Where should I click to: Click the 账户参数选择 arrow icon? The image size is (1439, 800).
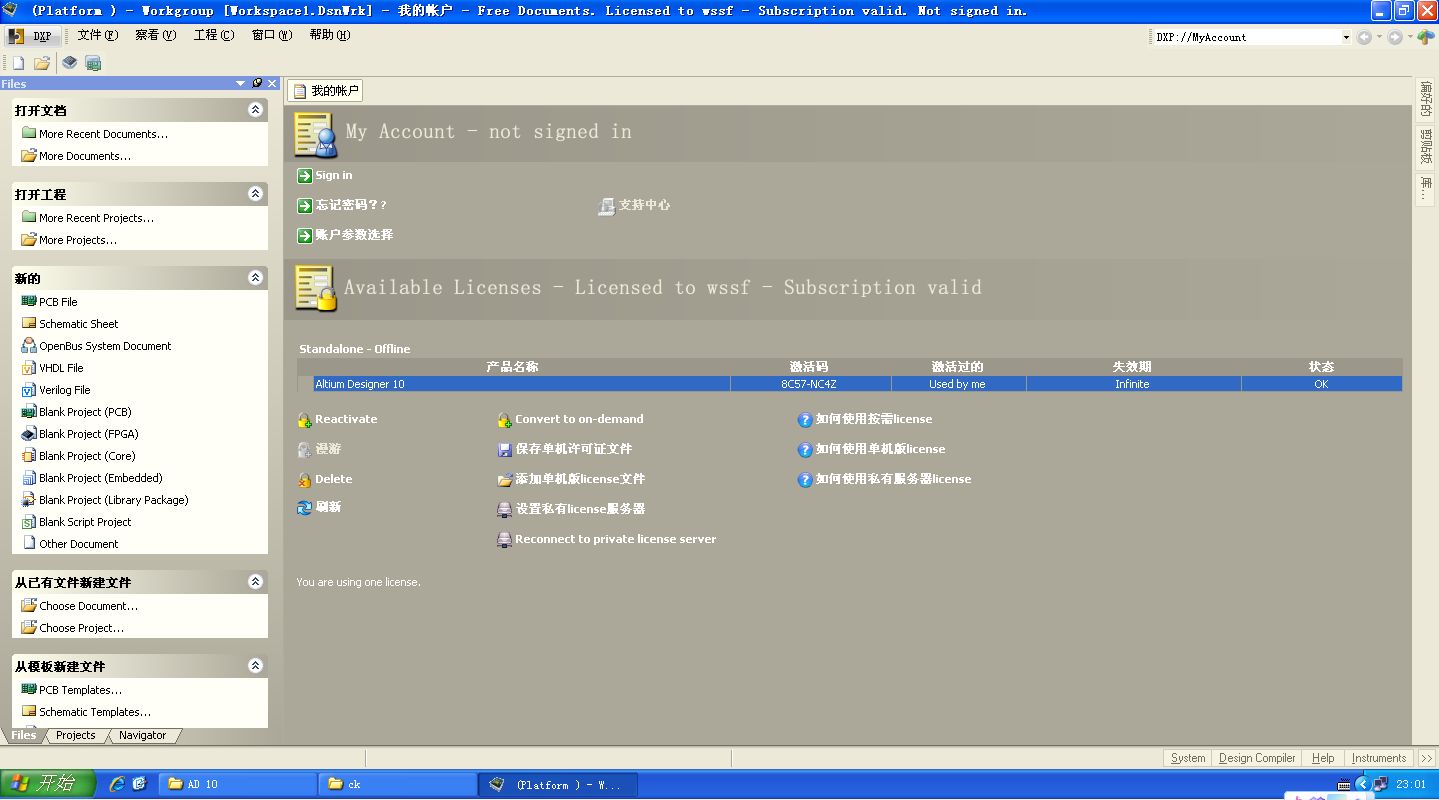click(305, 235)
